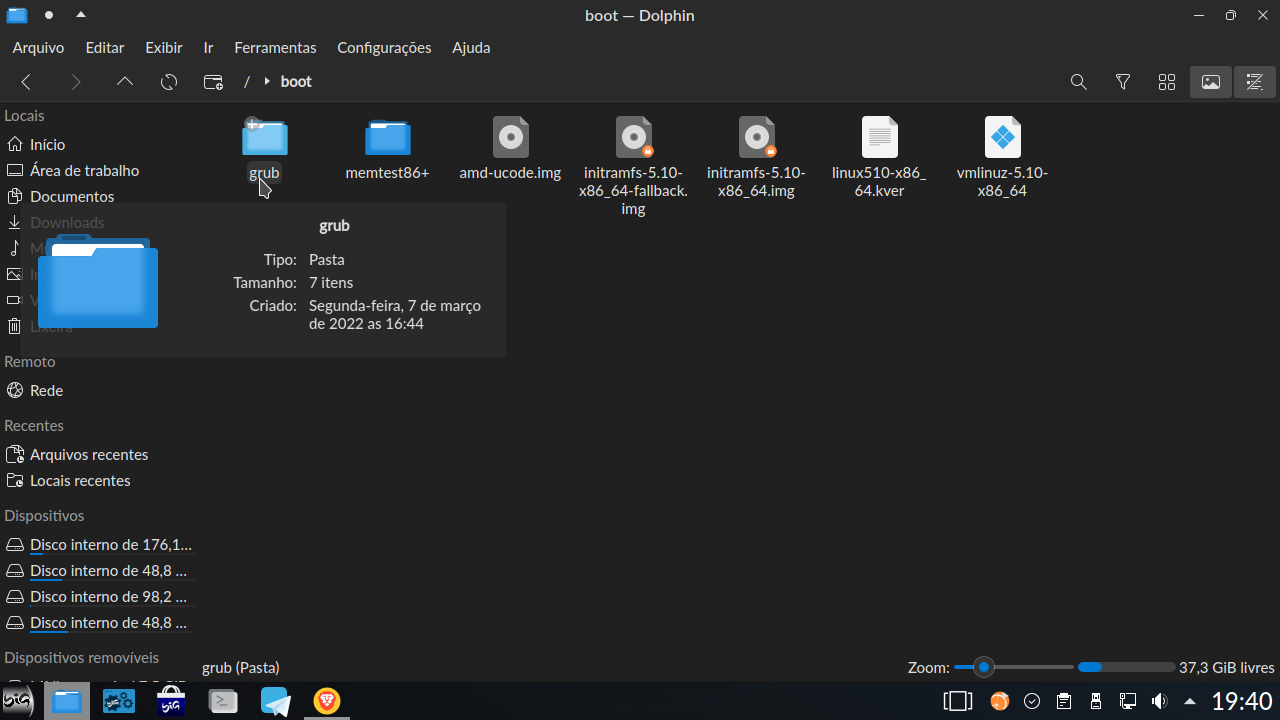Go forward with the toolbar's right arrow
Screen dimensions: 1280x720
click(75, 82)
